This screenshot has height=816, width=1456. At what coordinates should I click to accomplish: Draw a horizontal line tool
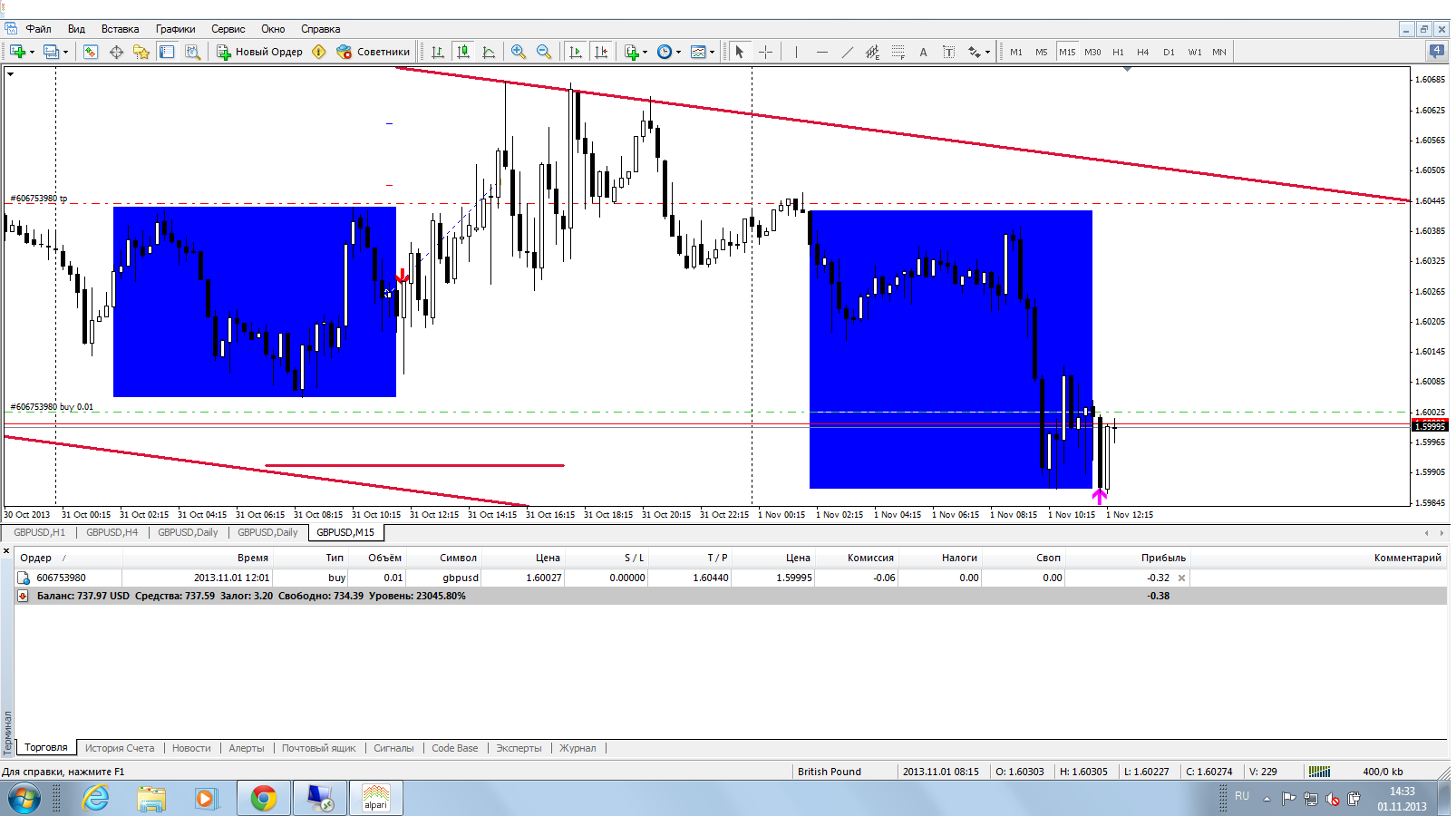[x=821, y=52]
